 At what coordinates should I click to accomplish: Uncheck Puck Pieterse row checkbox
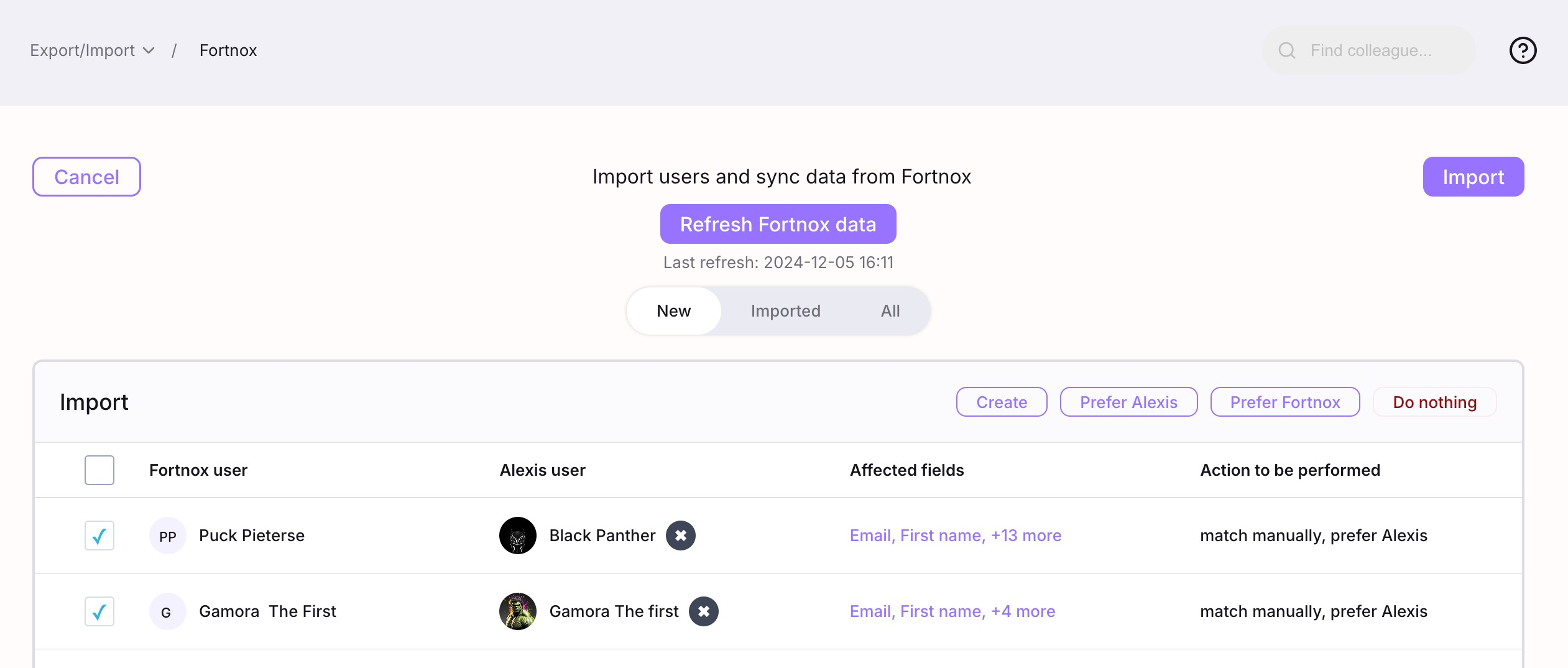tap(99, 536)
